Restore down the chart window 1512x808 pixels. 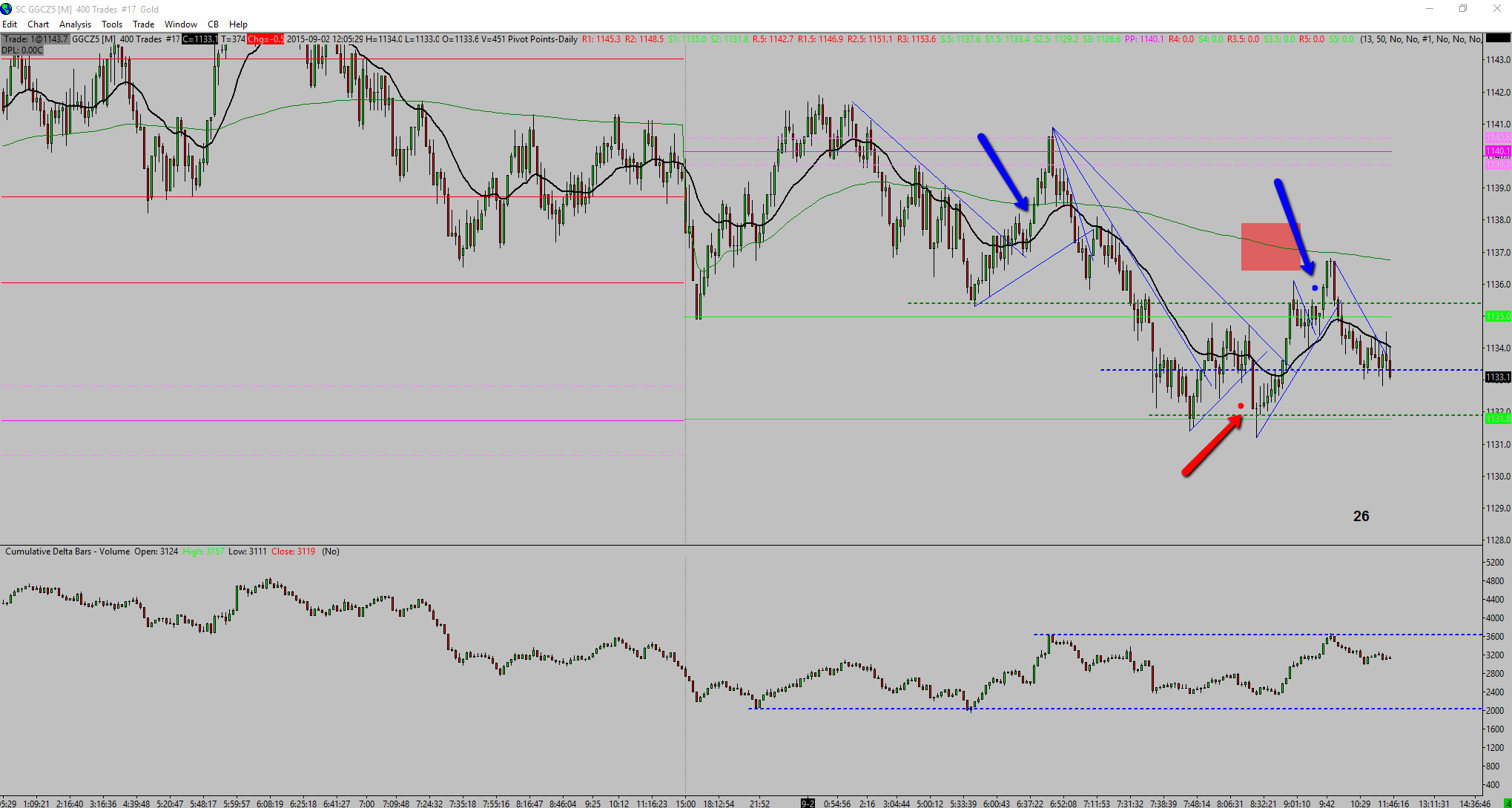(1463, 9)
